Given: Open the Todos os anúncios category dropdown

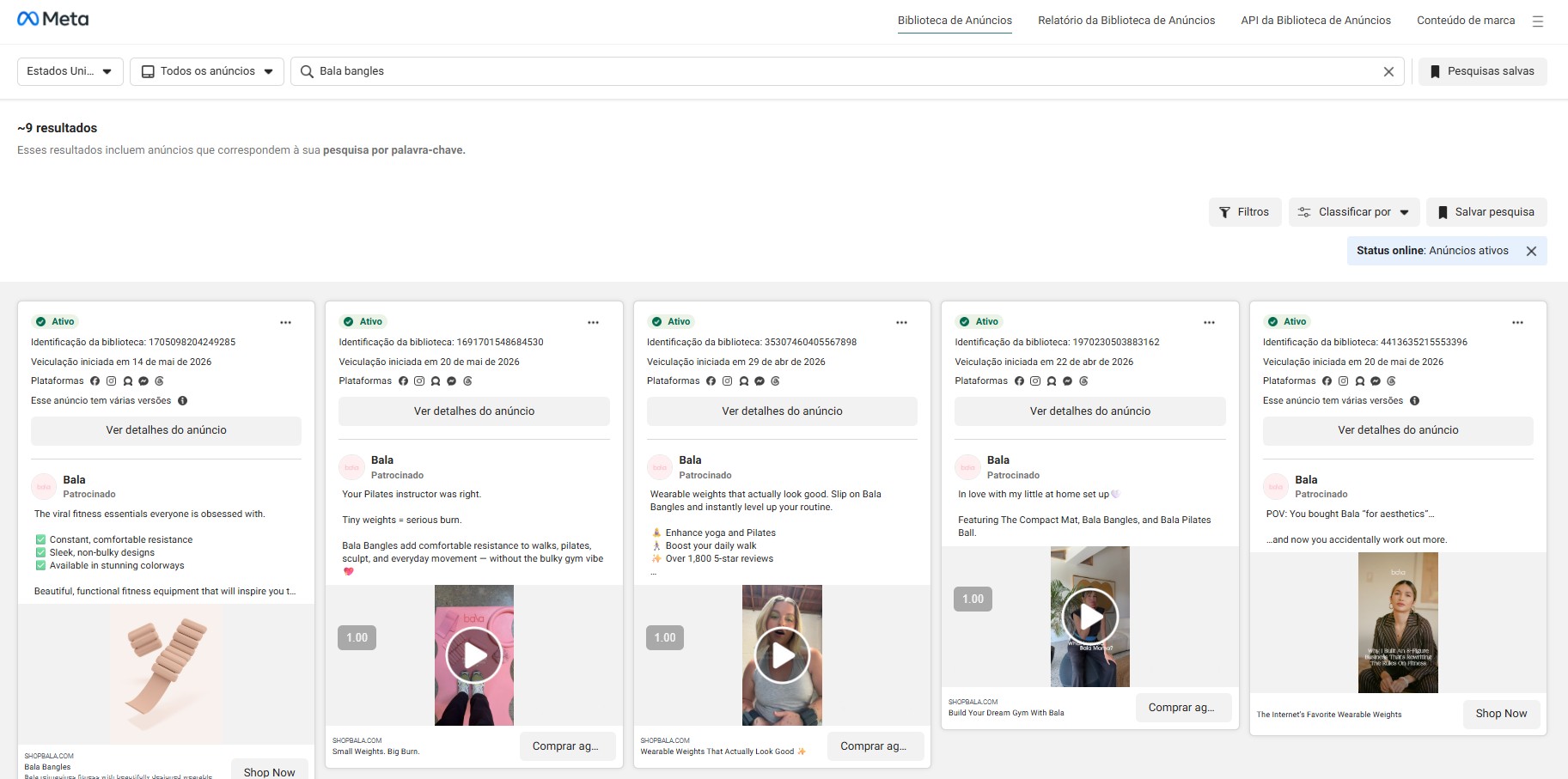Looking at the screenshot, I should pyautogui.click(x=207, y=71).
